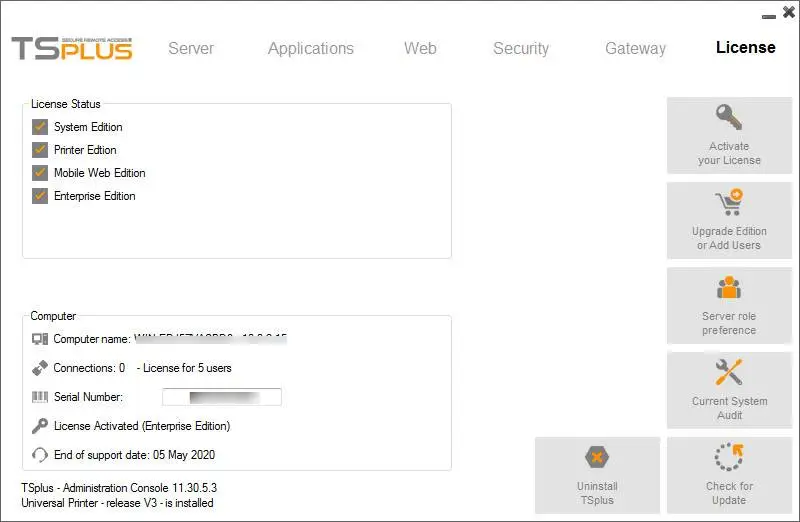The image size is (800, 522).
Task: Toggle the Printer Edtion checkbox
Action: 40,150
